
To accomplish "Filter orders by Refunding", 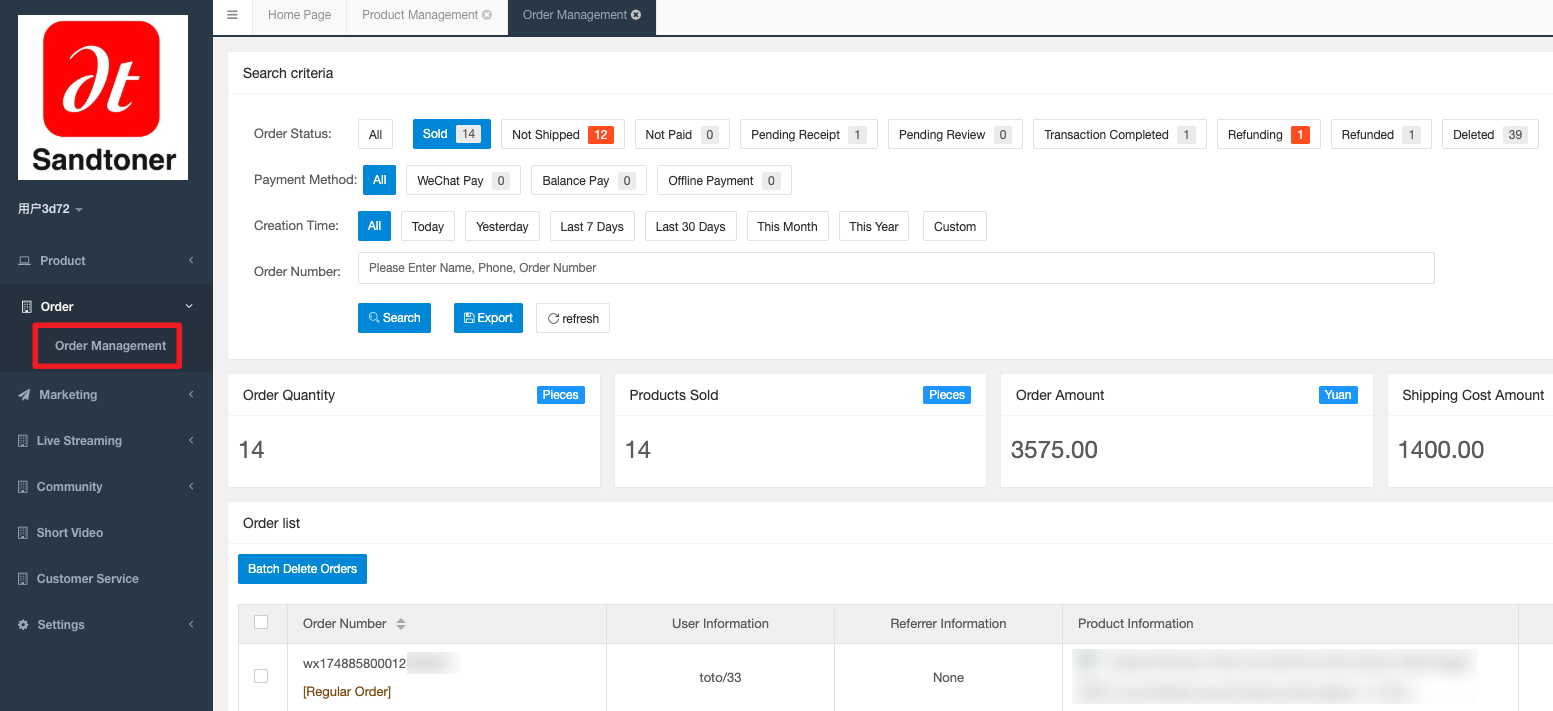I will pyautogui.click(x=1269, y=134).
